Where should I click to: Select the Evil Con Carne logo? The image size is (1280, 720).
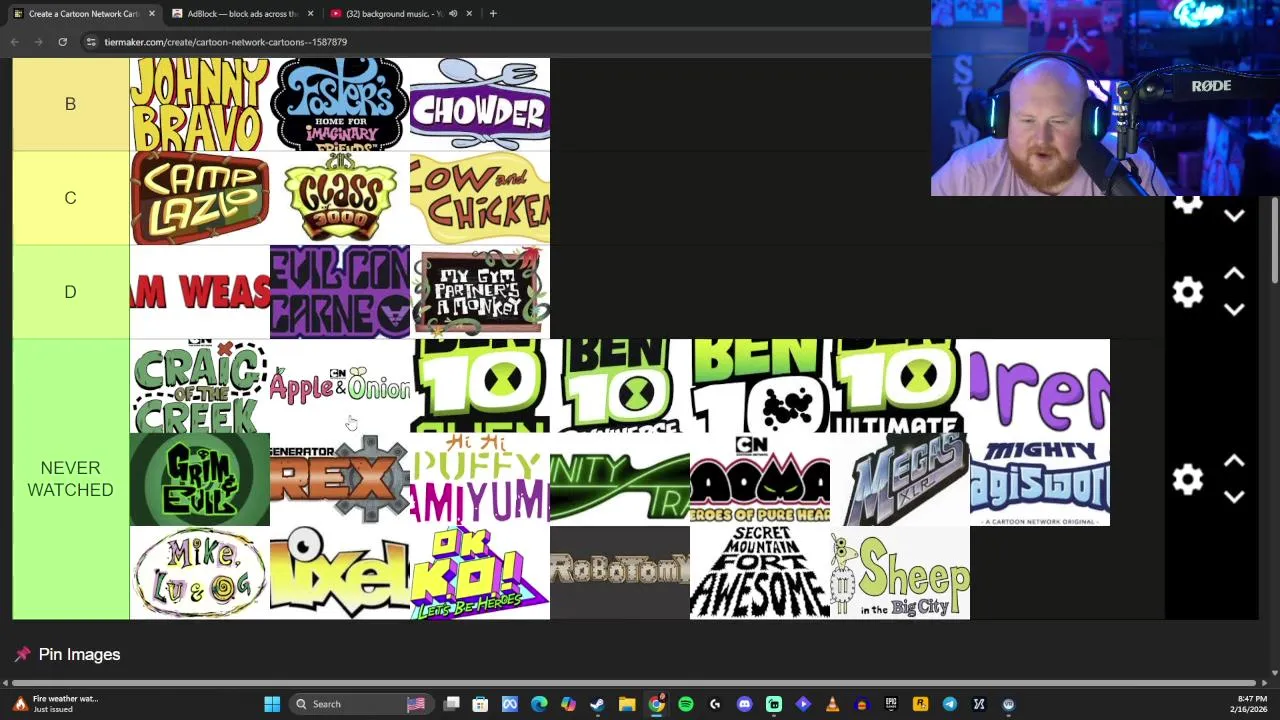pyautogui.click(x=340, y=292)
